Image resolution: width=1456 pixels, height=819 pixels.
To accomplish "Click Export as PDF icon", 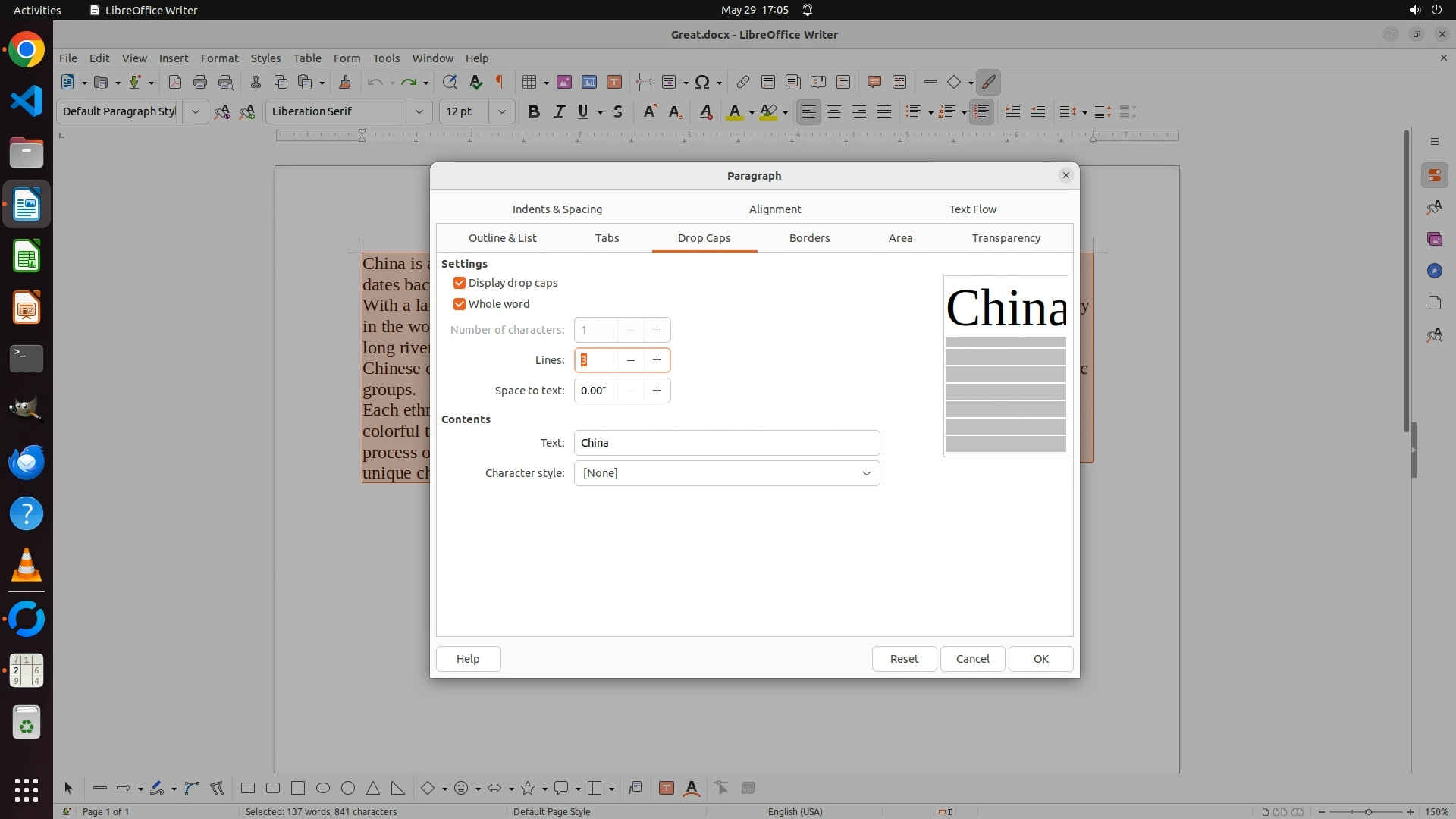I will point(175,82).
